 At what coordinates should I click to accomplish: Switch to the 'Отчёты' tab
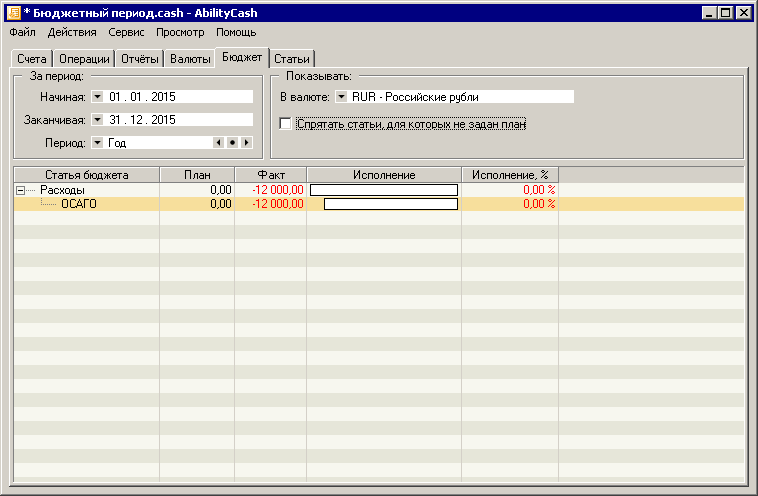pos(139,59)
